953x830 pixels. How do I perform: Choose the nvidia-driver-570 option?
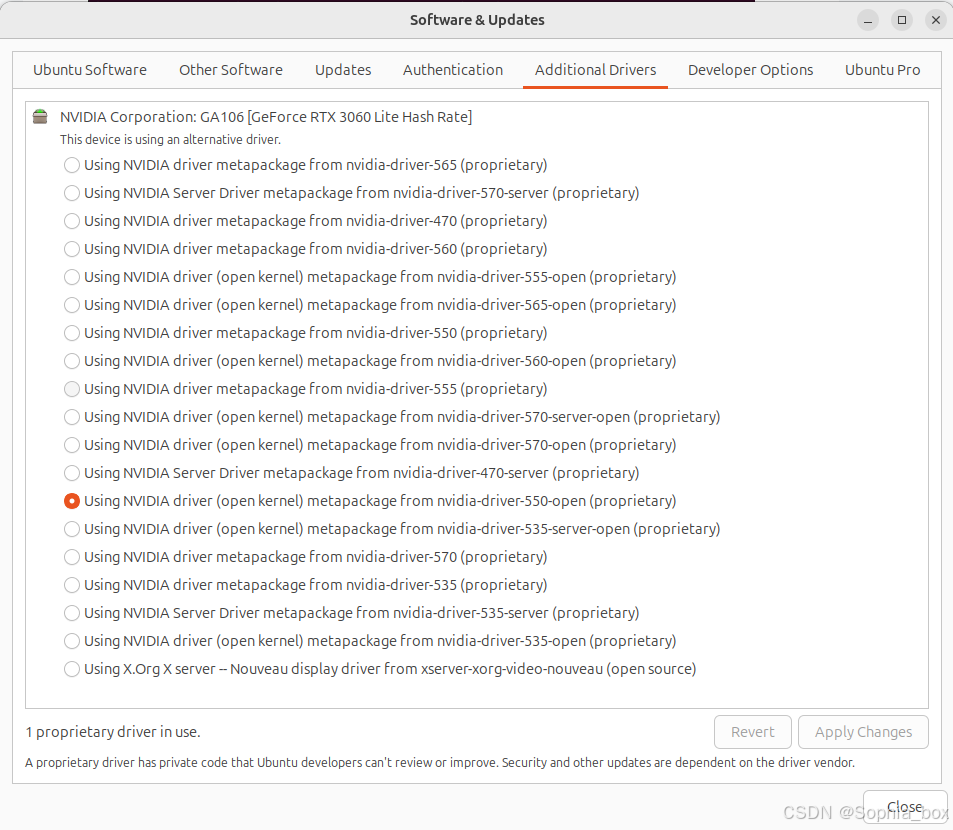click(306, 557)
